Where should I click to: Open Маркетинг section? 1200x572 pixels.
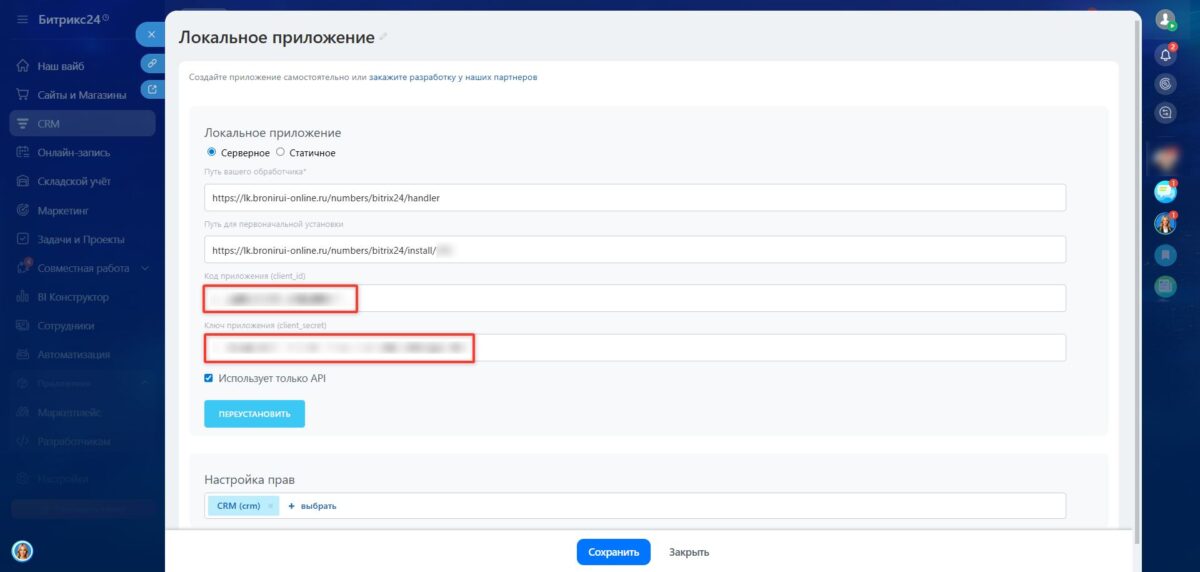click(x=63, y=211)
